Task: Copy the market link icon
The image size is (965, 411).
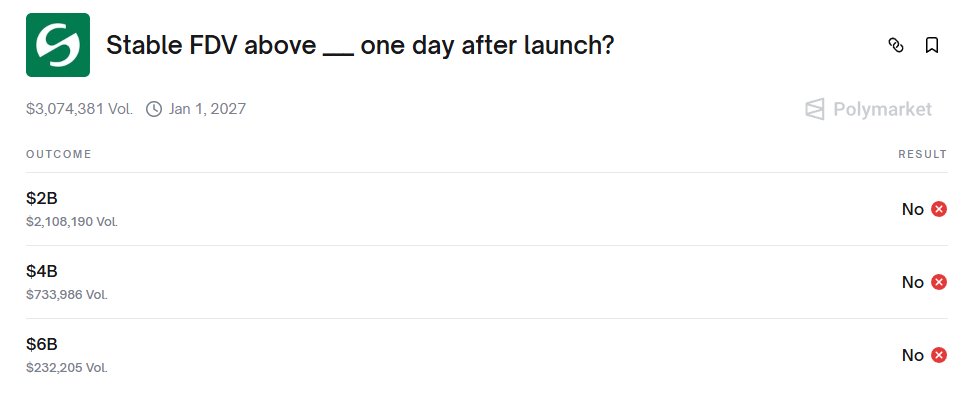Action: [x=896, y=45]
